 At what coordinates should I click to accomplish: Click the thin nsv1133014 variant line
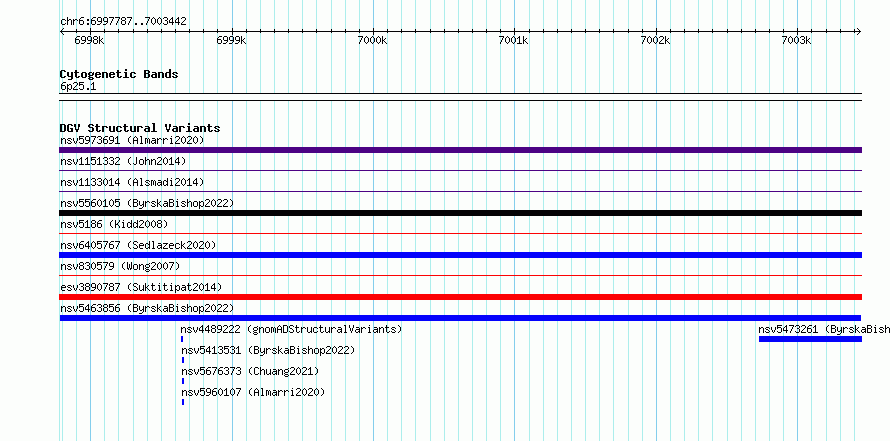click(460, 191)
